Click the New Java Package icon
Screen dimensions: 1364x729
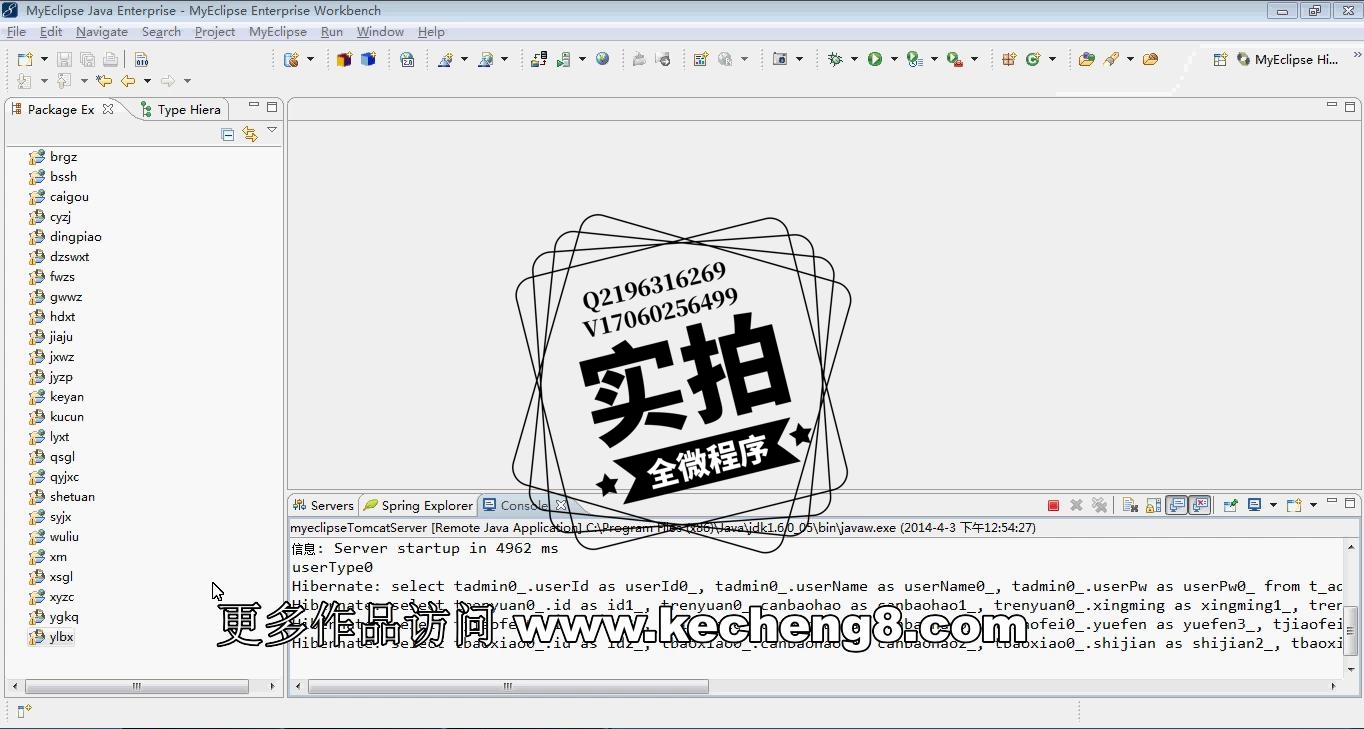click(x=1009, y=60)
